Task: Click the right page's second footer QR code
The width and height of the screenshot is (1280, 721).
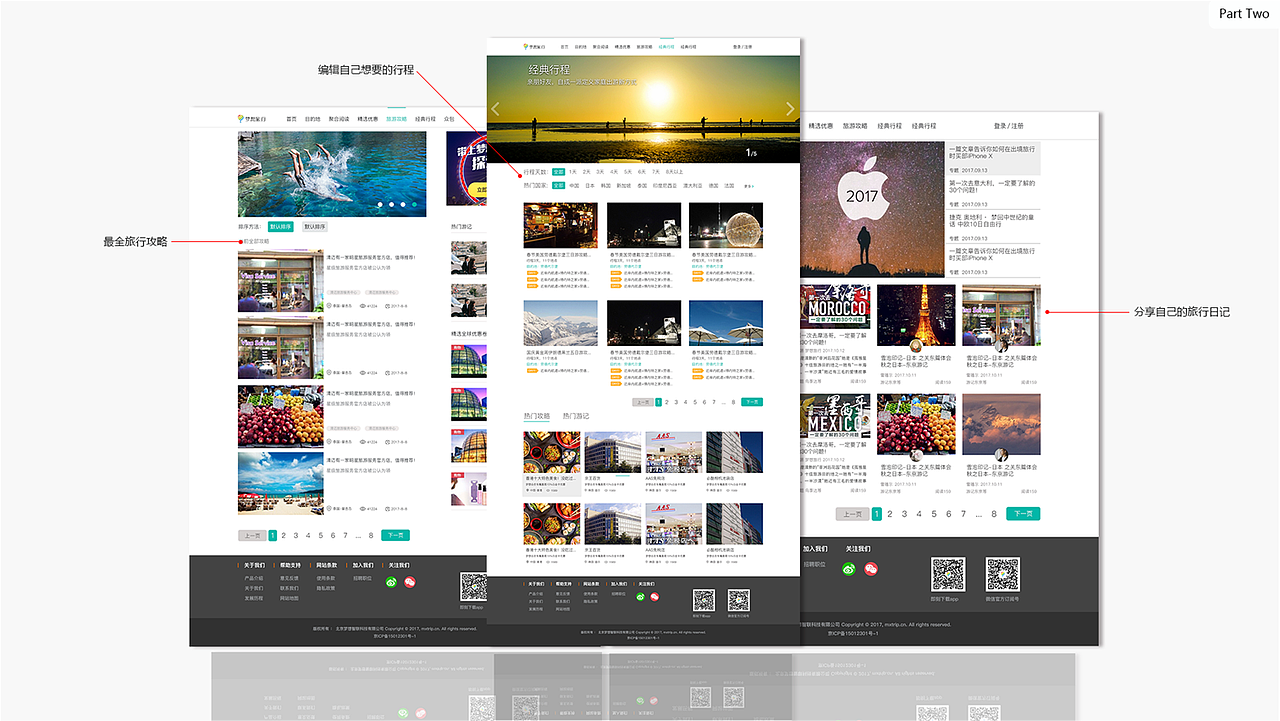Action: click(x=1002, y=575)
